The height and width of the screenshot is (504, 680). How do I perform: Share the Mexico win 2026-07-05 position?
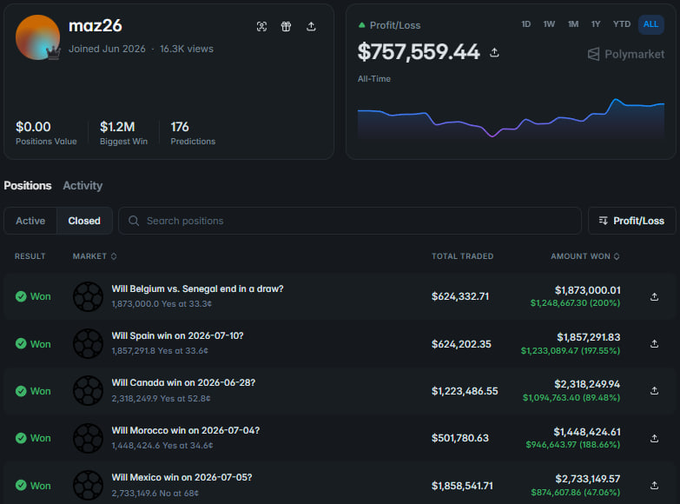point(654,485)
